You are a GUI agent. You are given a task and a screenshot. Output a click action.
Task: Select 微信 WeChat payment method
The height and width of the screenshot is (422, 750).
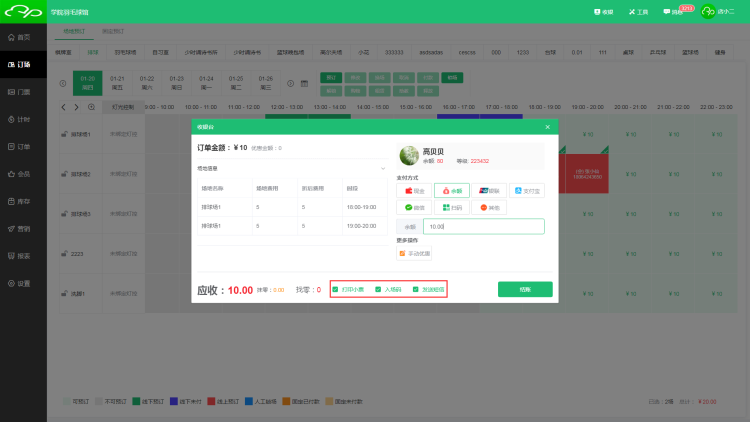(413, 207)
